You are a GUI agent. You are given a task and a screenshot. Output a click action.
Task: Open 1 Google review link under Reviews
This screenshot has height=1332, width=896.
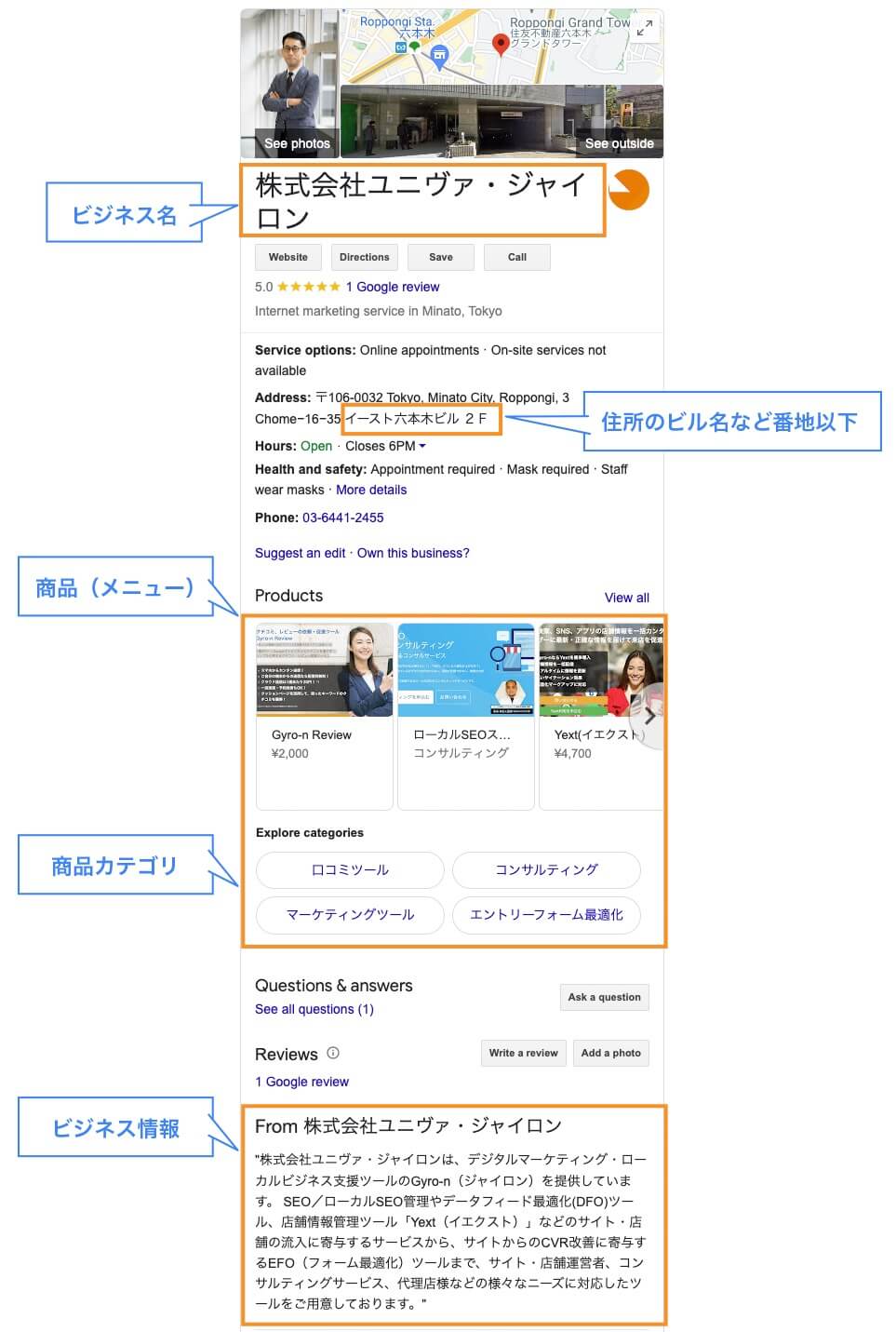click(x=302, y=1082)
